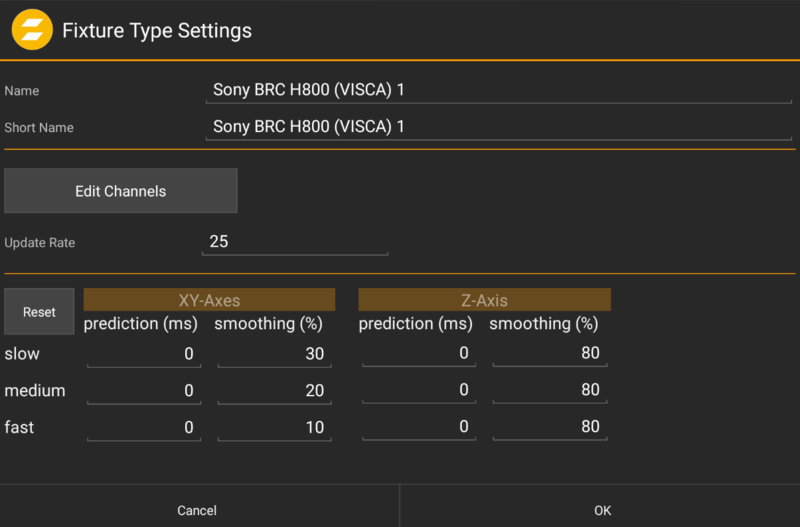Edit slow Z-Axis smoothing value 80
The image size is (800, 527).
pyautogui.click(x=550, y=353)
